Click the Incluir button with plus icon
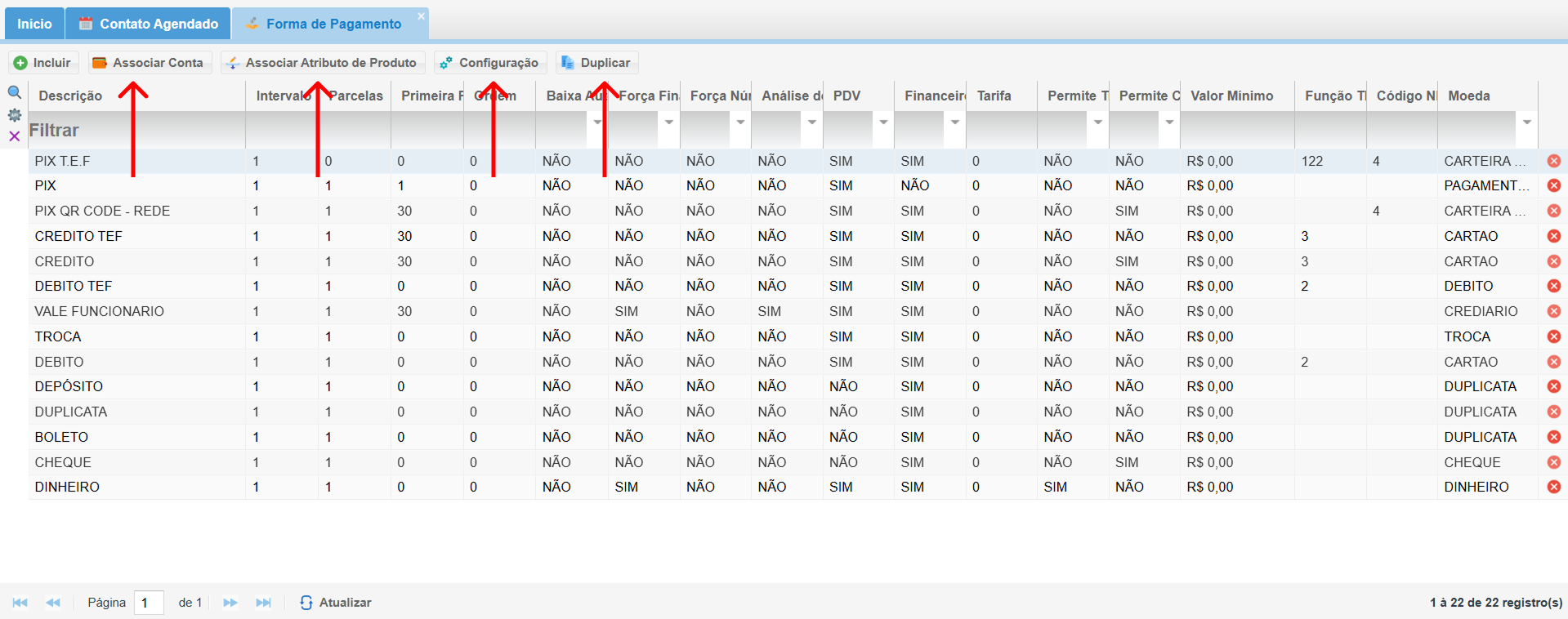The width and height of the screenshot is (1568, 619). pos(42,63)
